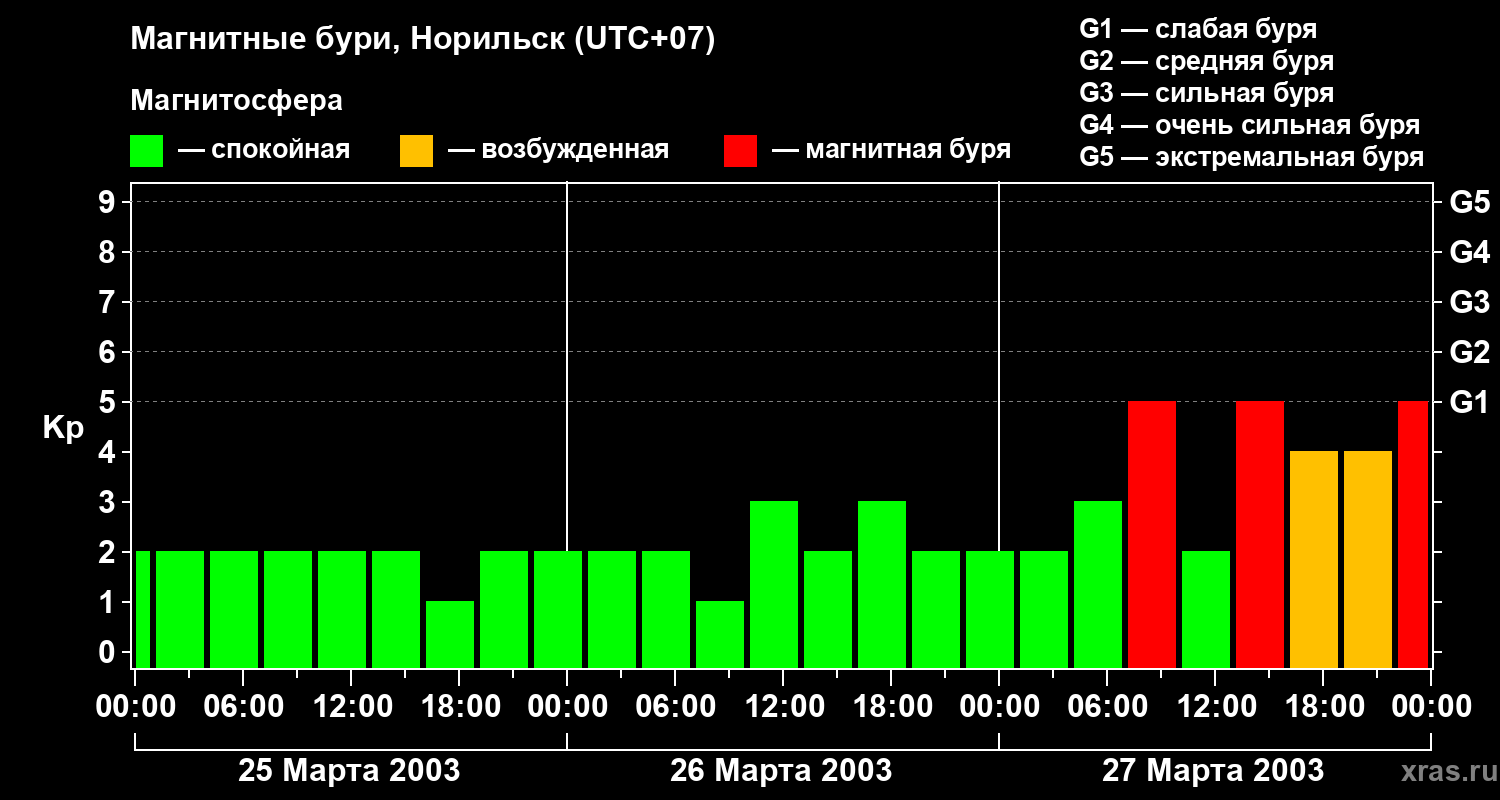1500x800 pixels.
Task: Click the '— возбужденная' legend label
Action: (x=558, y=150)
